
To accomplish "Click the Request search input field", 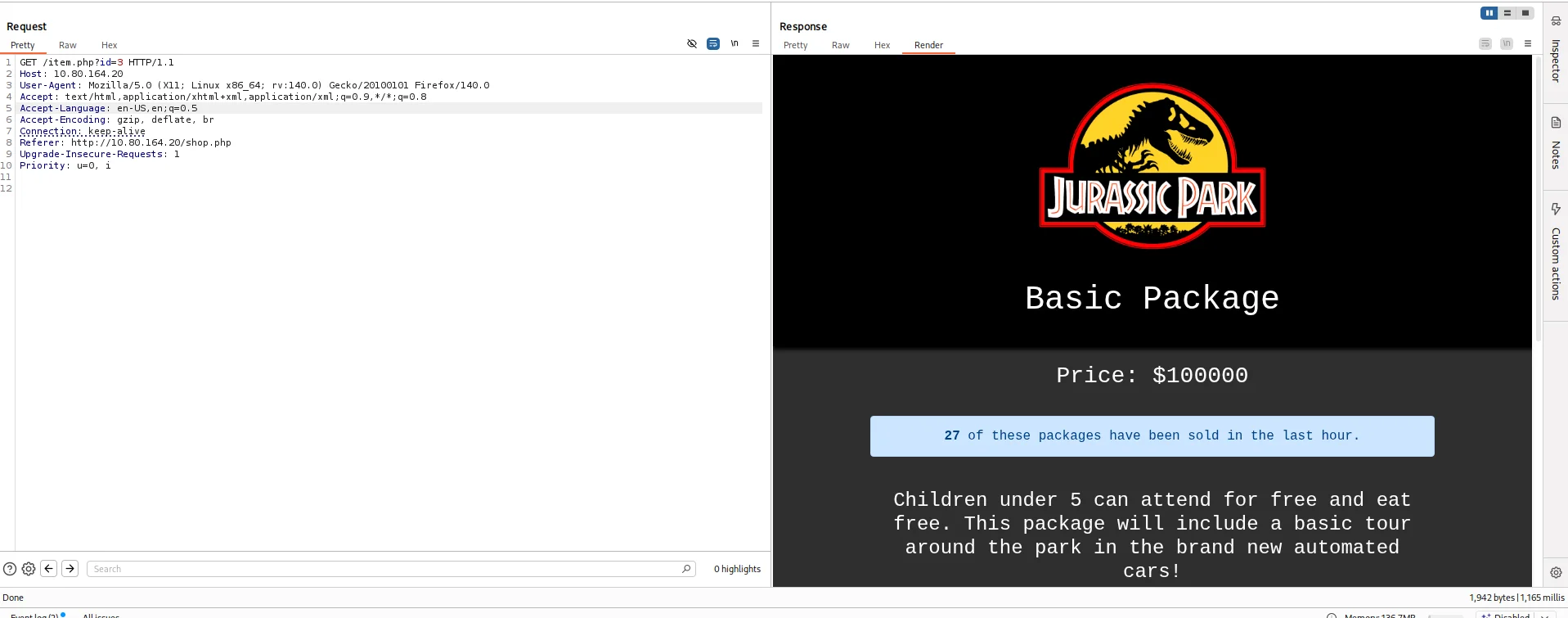I will tap(384, 569).
